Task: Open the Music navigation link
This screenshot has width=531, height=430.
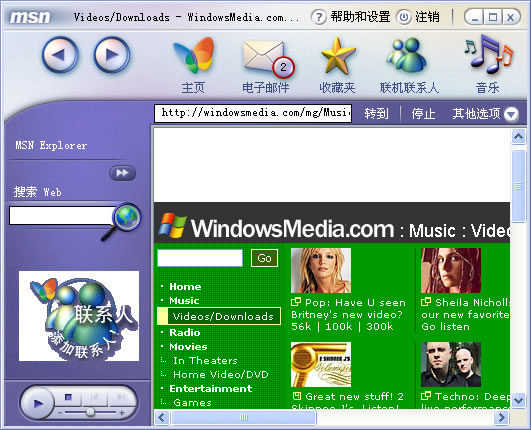Action: click(x=184, y=301)
